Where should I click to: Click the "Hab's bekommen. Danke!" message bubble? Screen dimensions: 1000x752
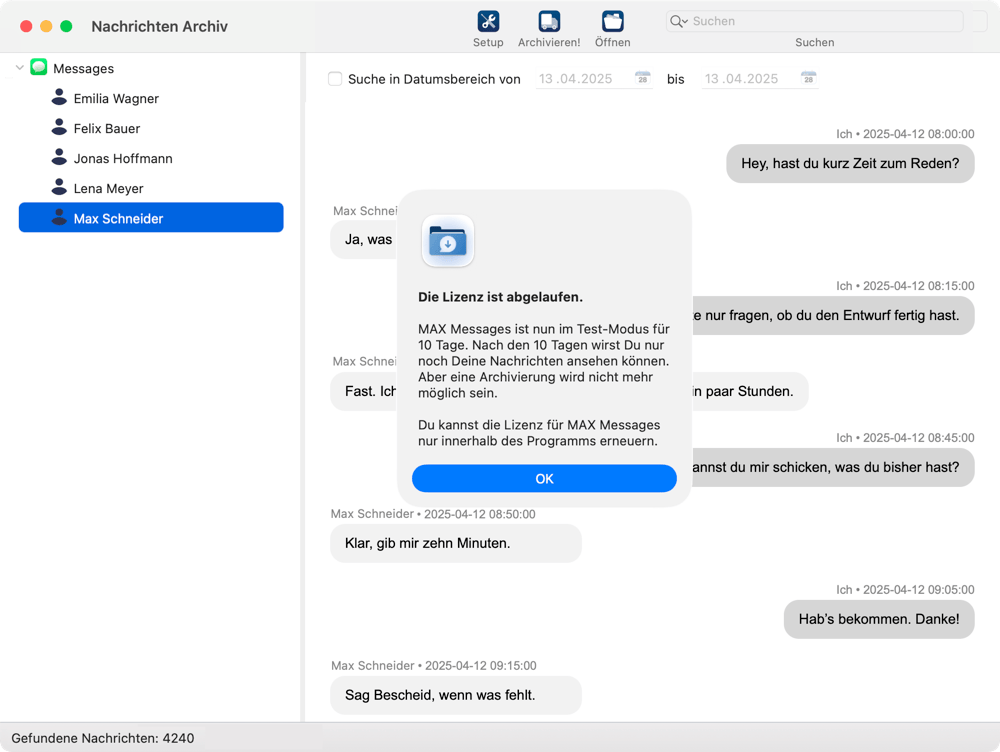pos(878,619)
